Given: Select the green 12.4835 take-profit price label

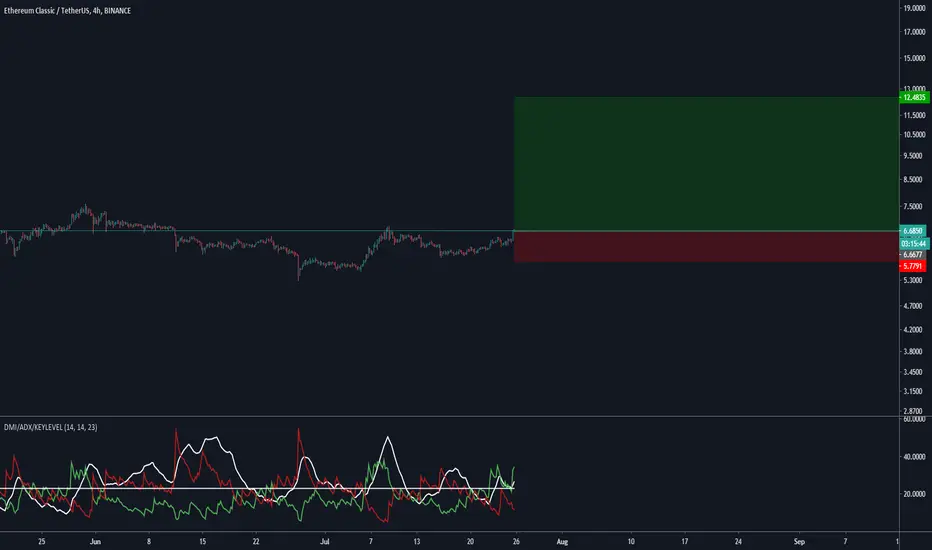Looking at the screenshot, I should pos(914,97).
